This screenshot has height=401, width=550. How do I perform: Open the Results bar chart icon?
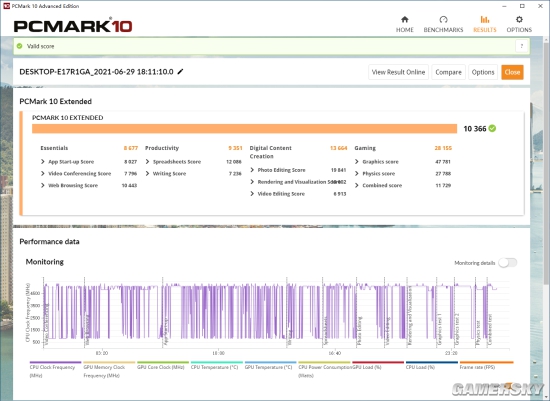coord(485,19)
